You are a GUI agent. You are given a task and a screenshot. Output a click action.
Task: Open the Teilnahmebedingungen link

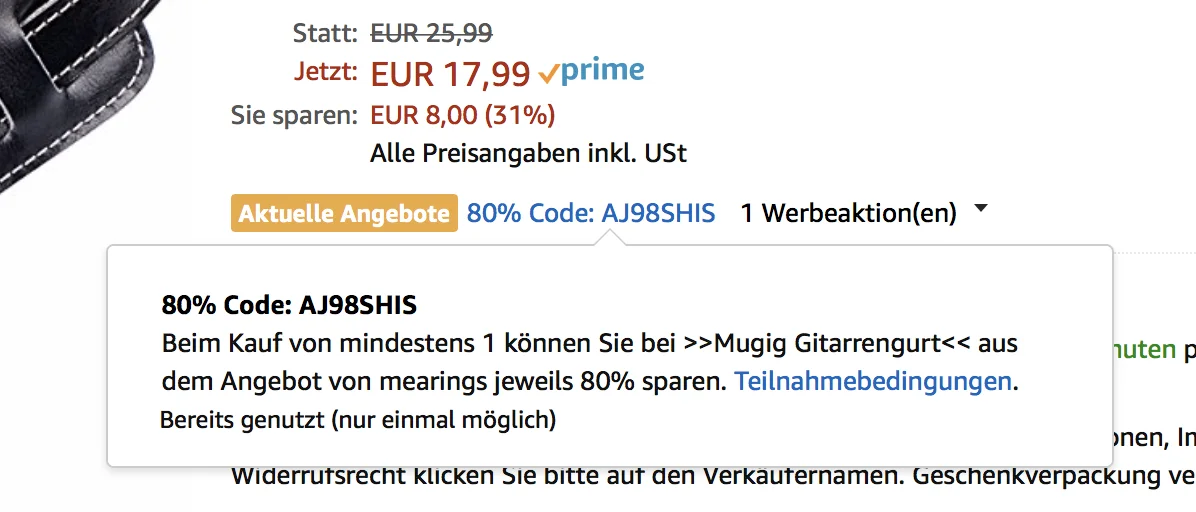tap(873, 381)
